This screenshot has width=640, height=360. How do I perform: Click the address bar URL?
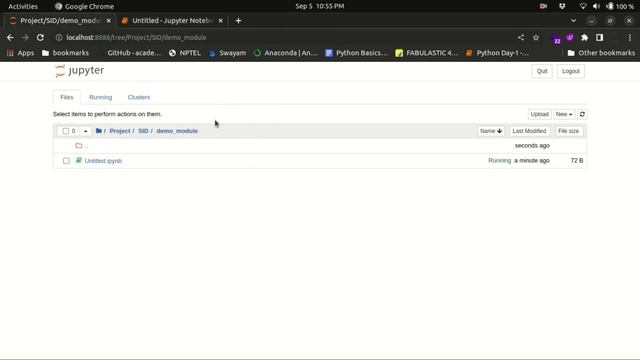pyautogui.click(x=136, y=38)
